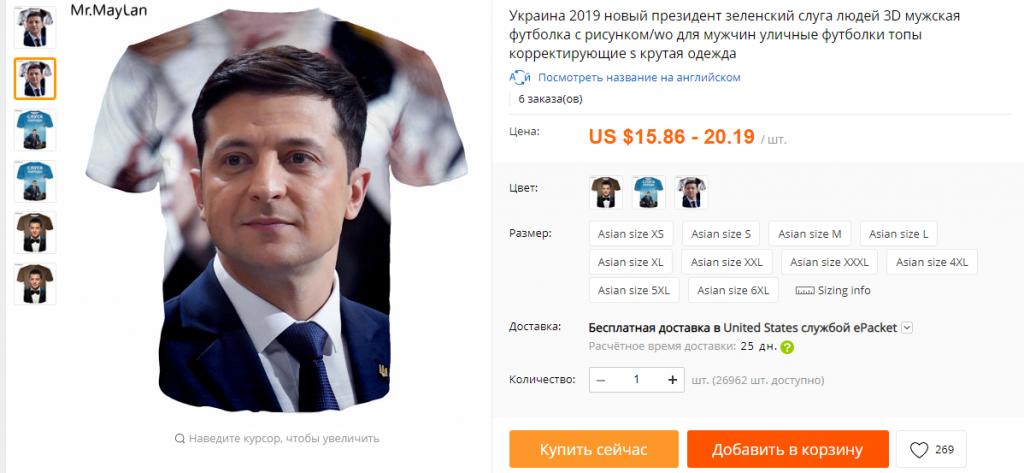
Task: Expand the ePacket shipping method dropdown
Action: click(x=906, y=327)
